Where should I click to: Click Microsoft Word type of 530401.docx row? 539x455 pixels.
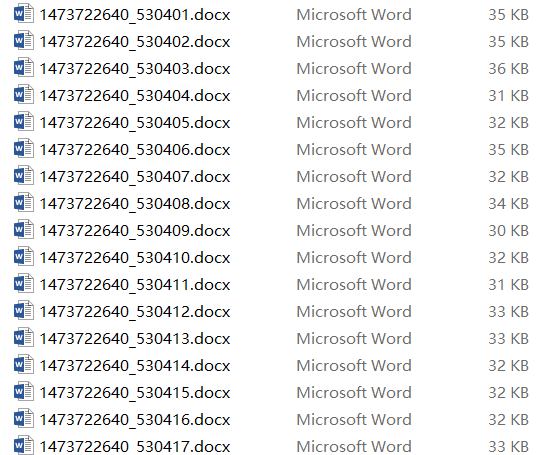pos(354,15)
